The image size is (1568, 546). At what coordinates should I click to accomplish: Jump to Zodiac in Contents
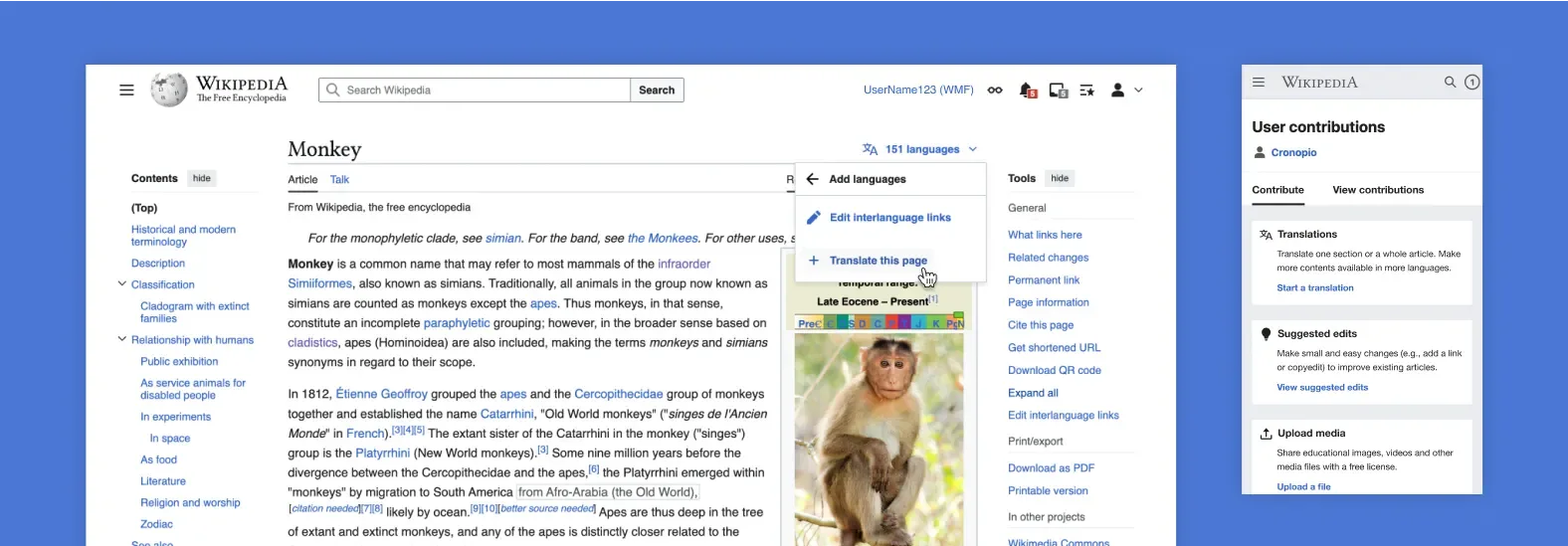(x=156, y=524)
